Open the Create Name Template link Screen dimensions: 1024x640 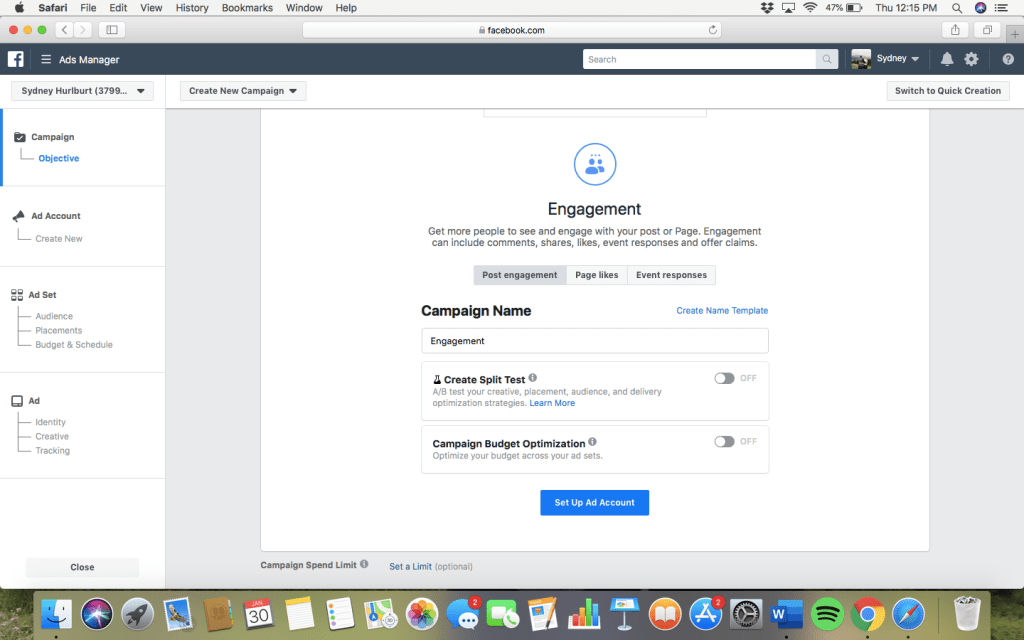coord(722,311)
